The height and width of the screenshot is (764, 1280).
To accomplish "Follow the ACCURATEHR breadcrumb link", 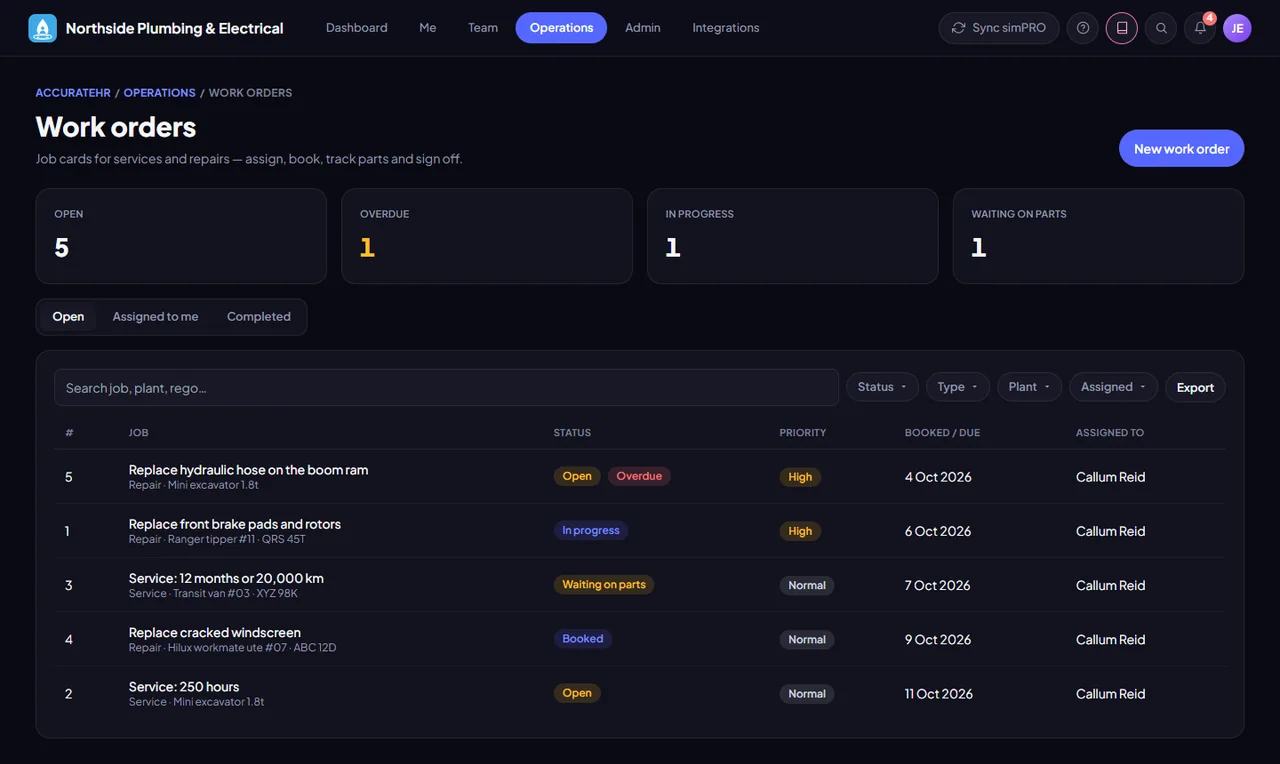I will [x=73, y=93].
